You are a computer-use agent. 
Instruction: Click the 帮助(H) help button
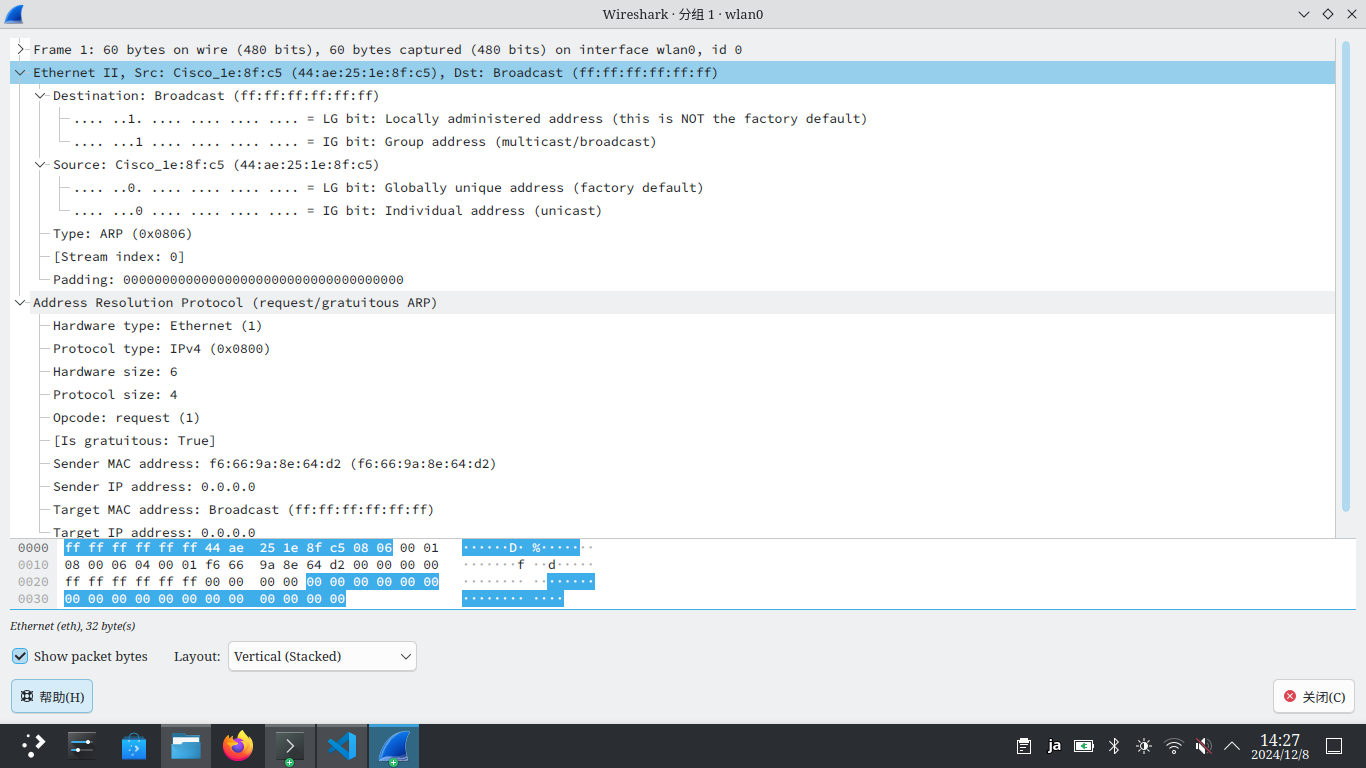[x=52, y=697]
